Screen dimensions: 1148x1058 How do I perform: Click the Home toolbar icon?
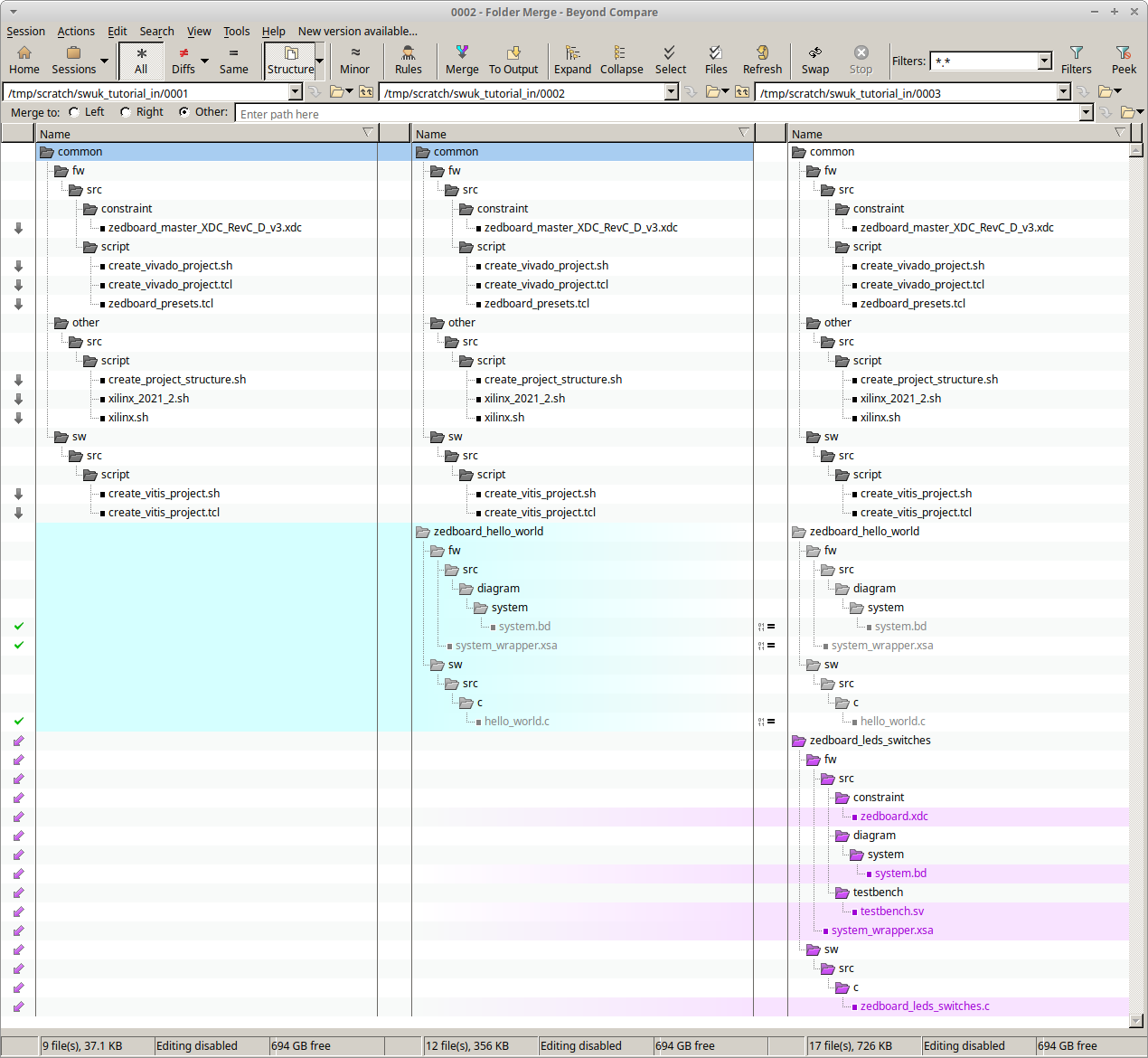(x=24, y=60)
